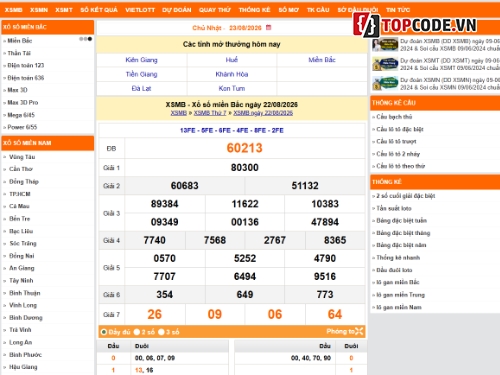
Task: Open the Cầu lô tô 2 nháy link
Action: (x=398, y=154)
